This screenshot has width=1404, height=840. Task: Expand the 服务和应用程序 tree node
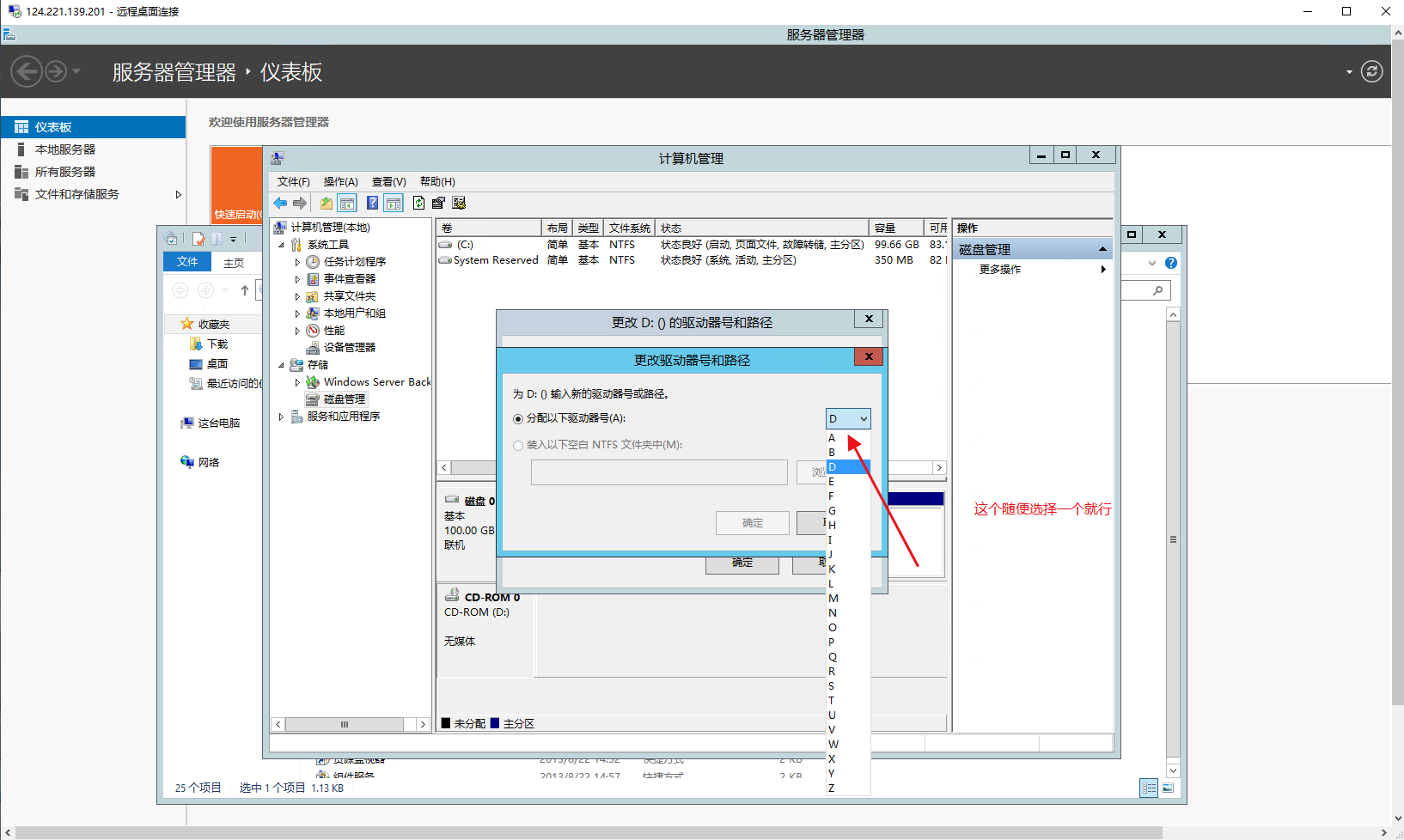281,417
